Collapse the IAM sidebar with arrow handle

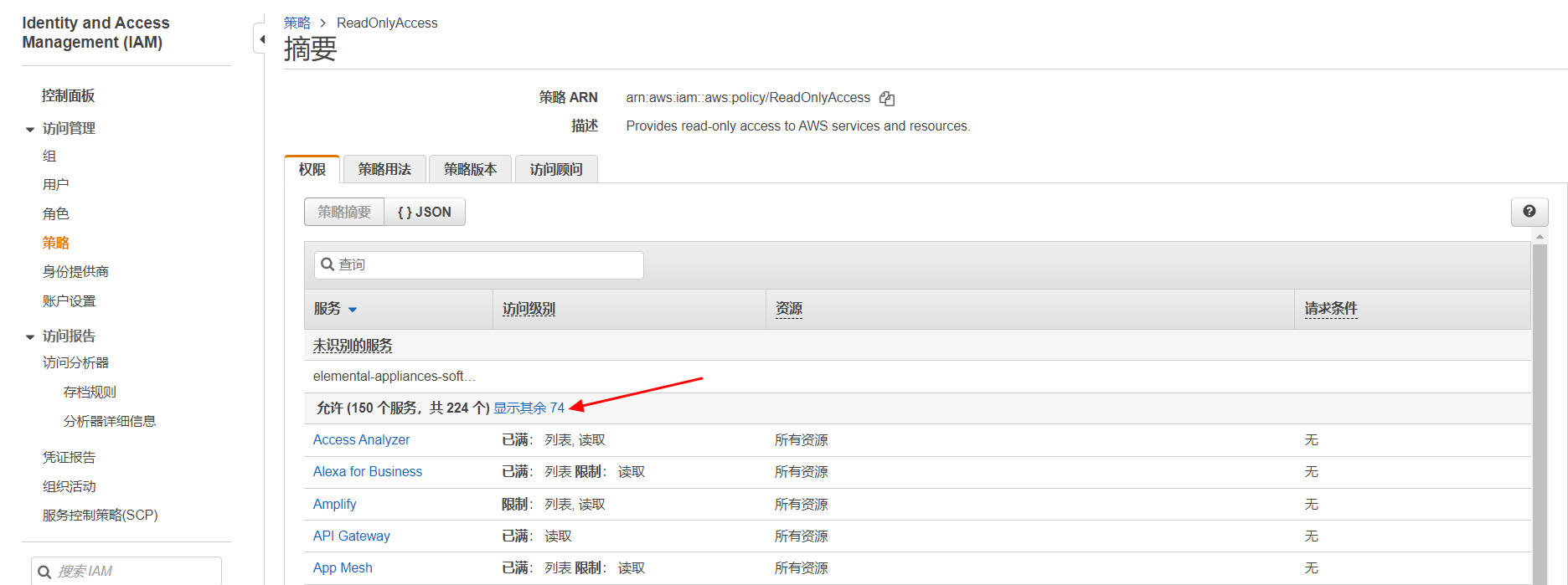[x=260, y=39]
